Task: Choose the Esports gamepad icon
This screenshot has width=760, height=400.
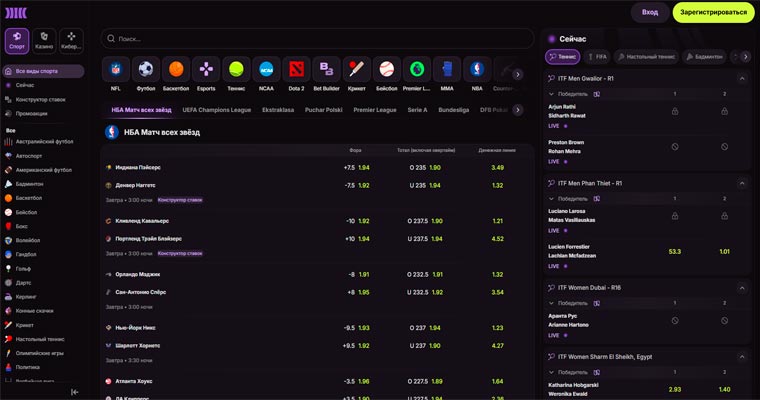Action: coord(206,70)
